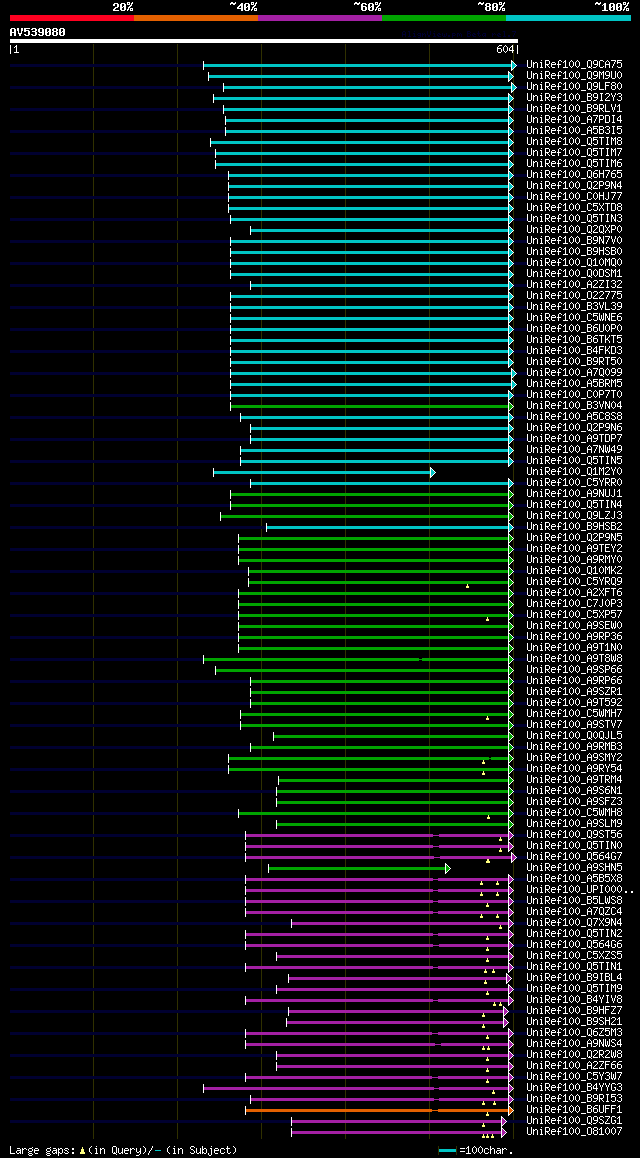Image resolution: width=640 pixels, height=1158 pixels.
Task: Select label UniRef100_C5XP57
Action: tap(574, 614)
